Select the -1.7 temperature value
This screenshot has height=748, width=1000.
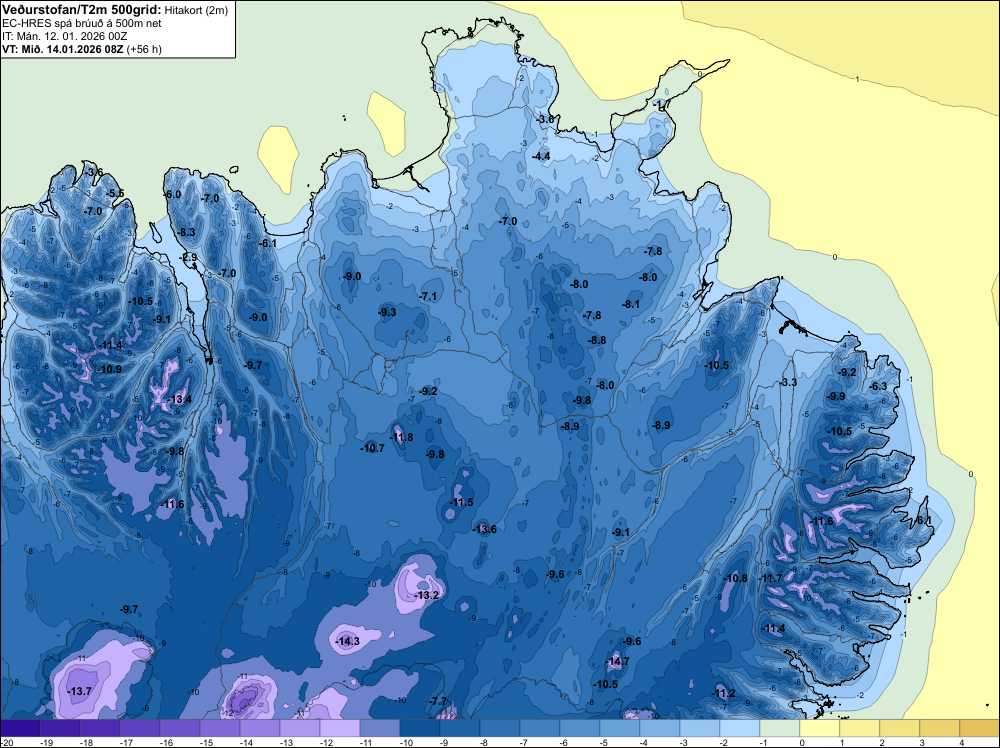click(x=663, y=104)
